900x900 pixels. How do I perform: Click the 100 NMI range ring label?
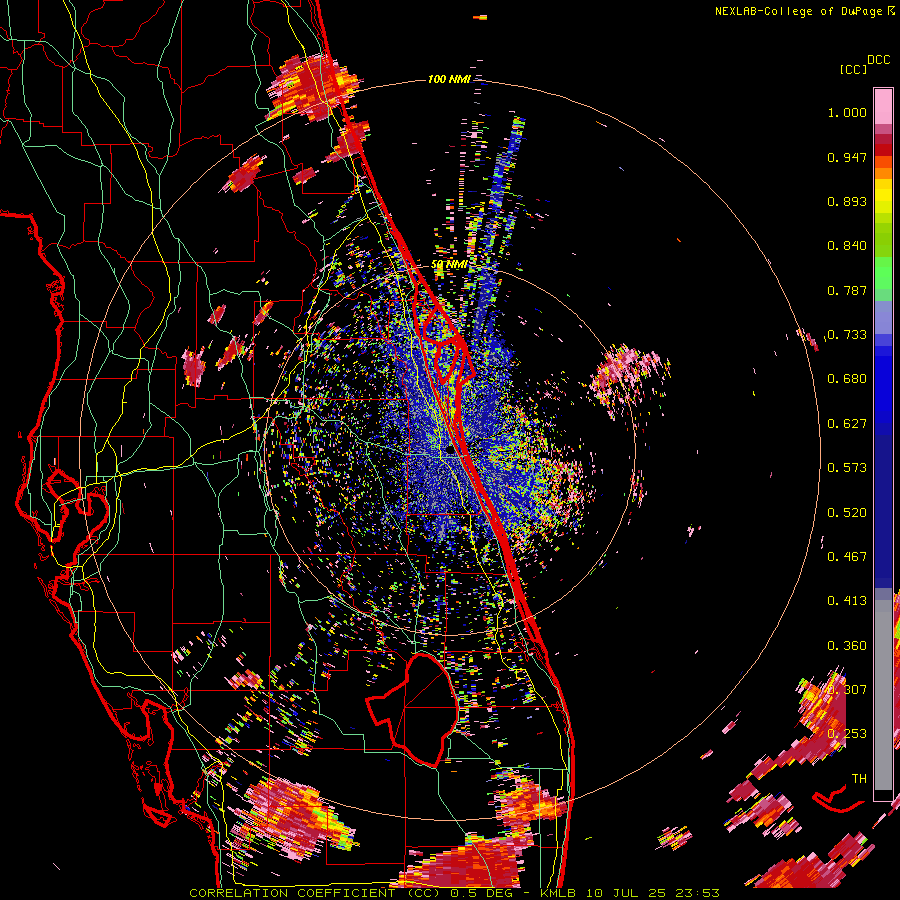pyautogui.click(x=449, y=79)
